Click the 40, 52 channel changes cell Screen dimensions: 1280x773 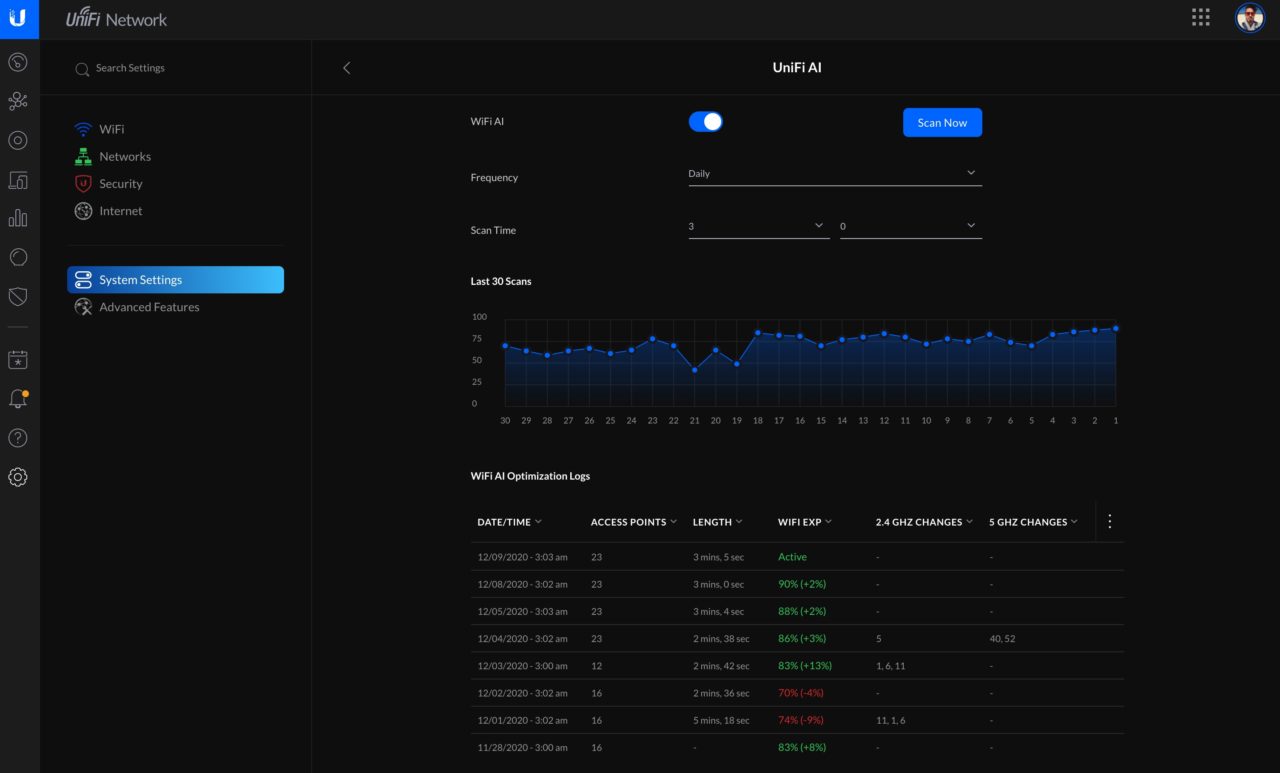pyautogui.click(x=1002, y=639)
